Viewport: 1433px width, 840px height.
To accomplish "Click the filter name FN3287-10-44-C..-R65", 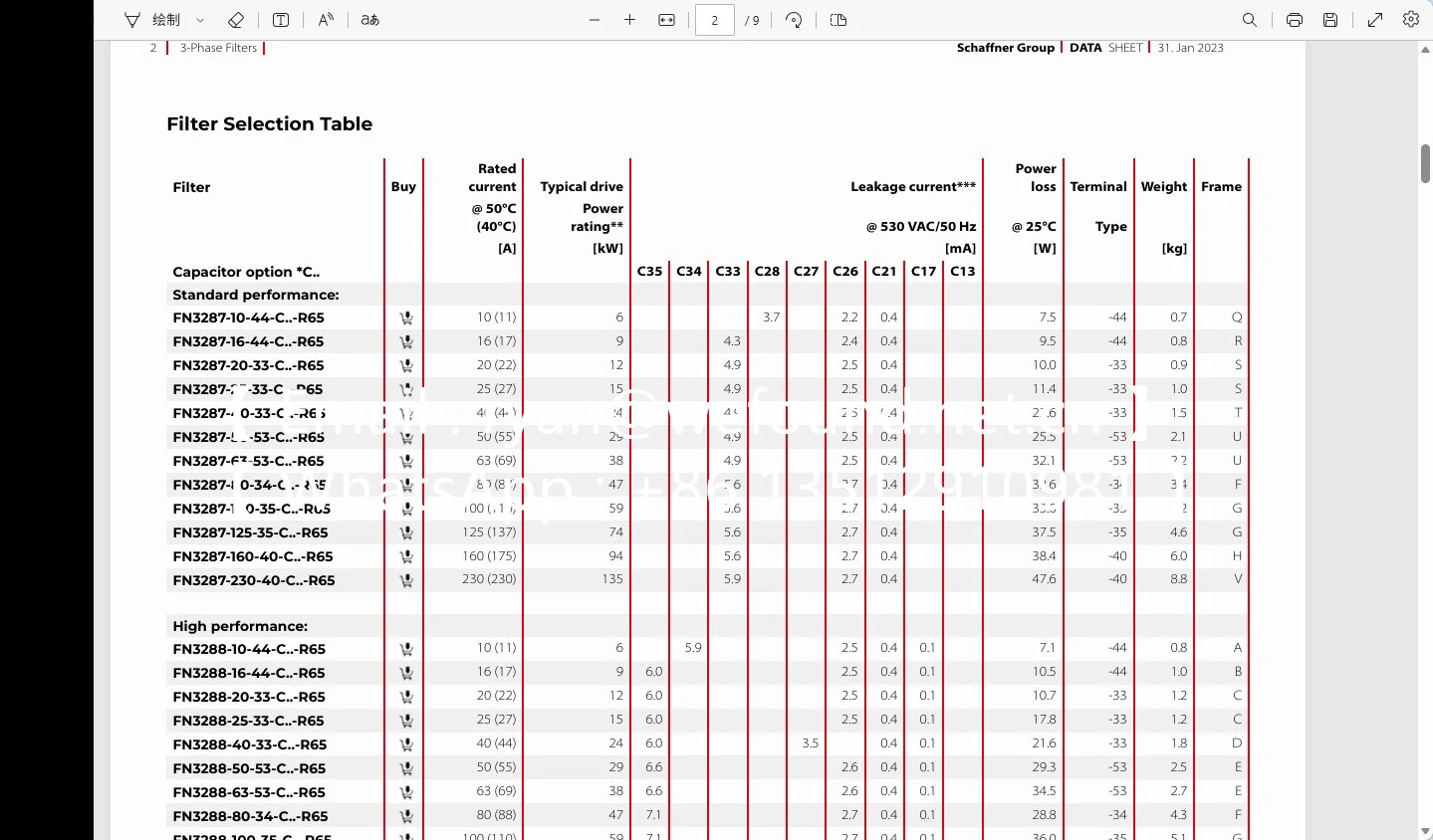I will click(x=249, y=318).
